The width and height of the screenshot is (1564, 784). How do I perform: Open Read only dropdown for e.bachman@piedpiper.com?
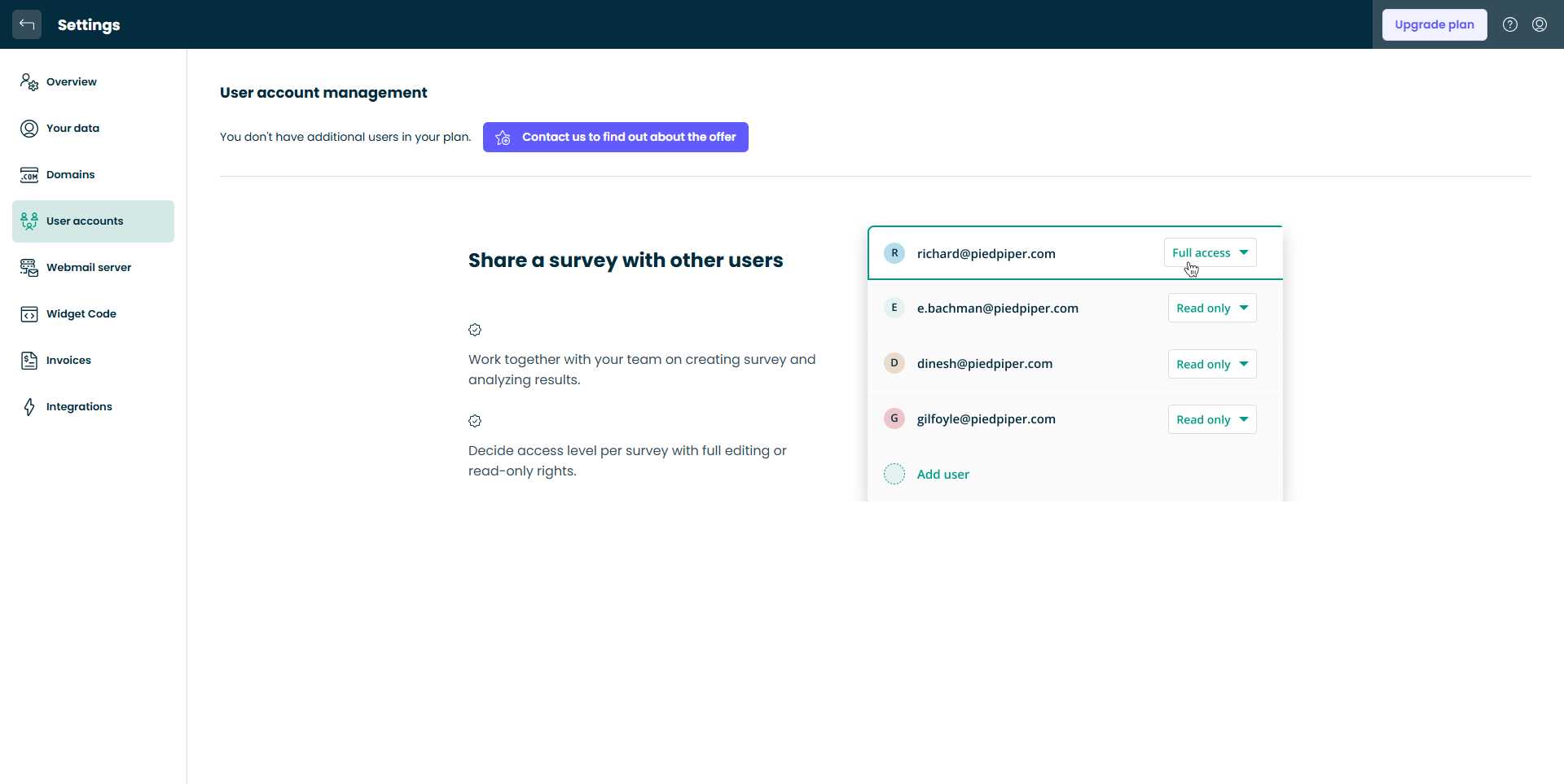[x=1211, y=309]
